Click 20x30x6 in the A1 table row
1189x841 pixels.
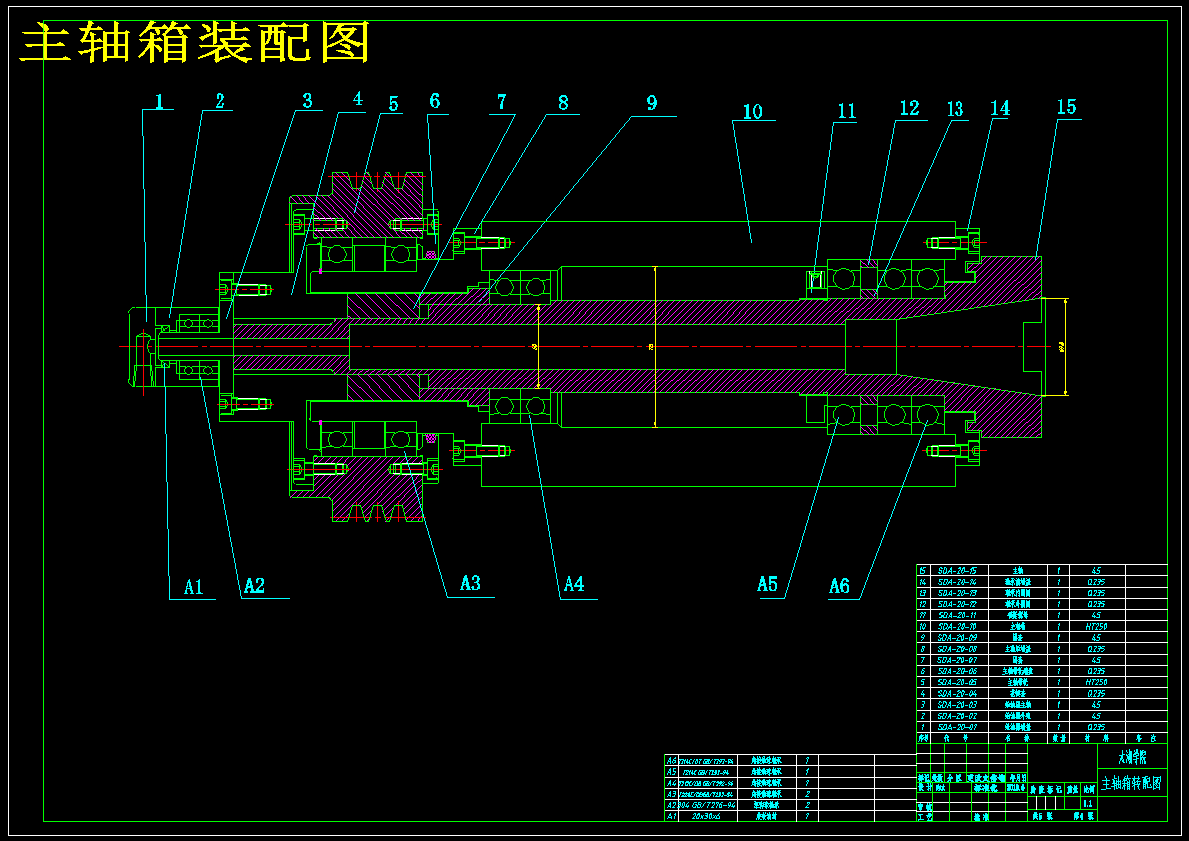pos(706,816)
